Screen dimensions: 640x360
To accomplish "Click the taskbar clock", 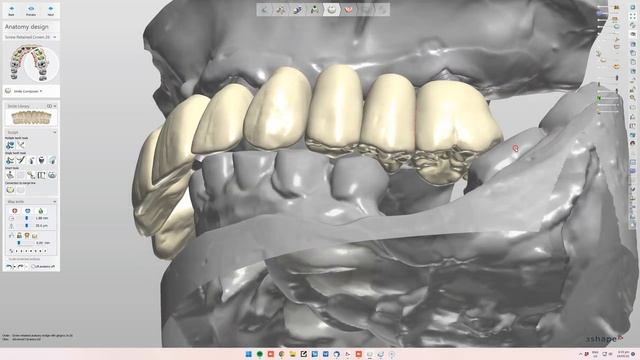I will (623, 354).
